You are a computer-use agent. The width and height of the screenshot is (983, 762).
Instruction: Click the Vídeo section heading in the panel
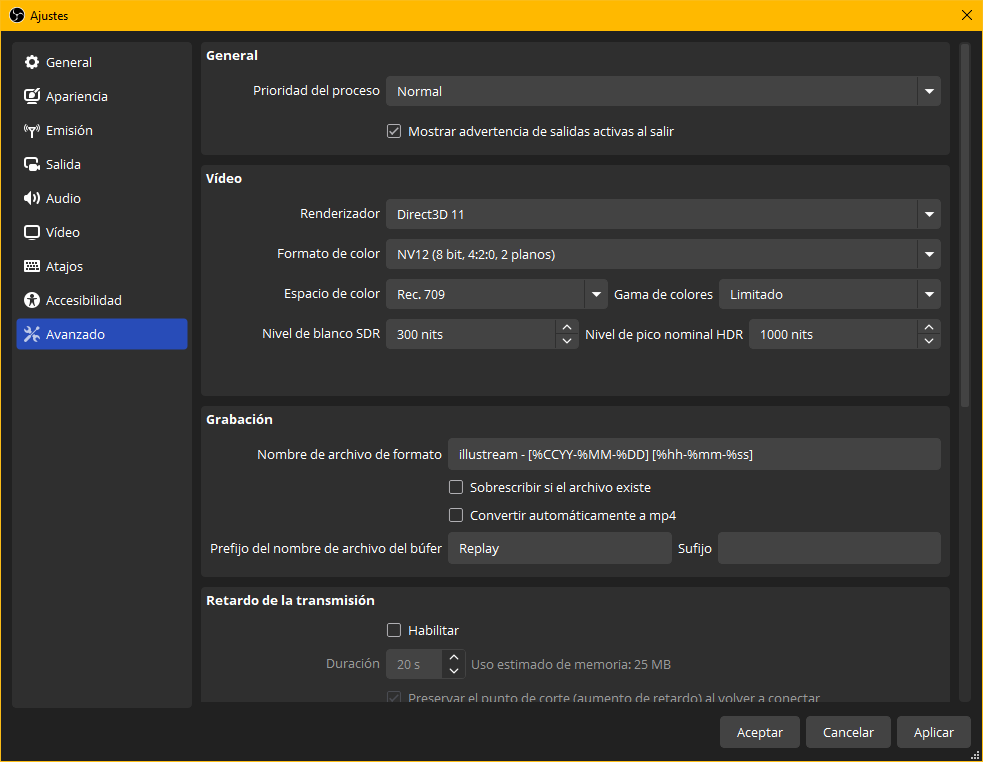224,178
